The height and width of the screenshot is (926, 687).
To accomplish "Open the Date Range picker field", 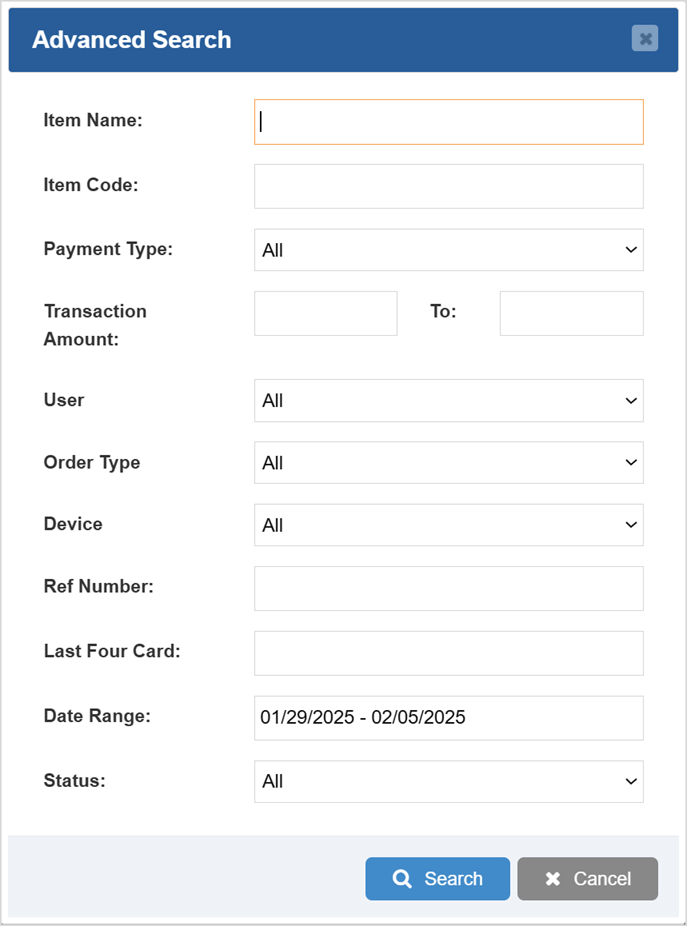I will (x=448, y=717).
